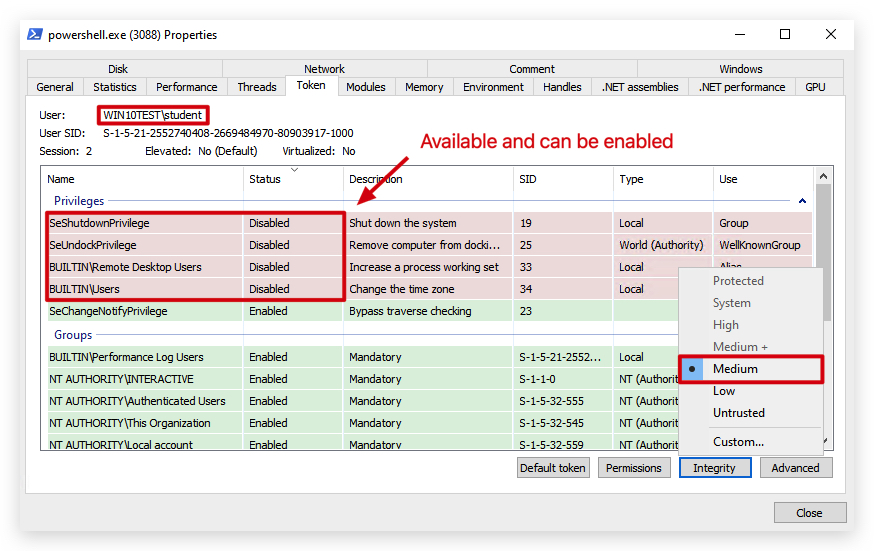The width and height of the screenshot is (874, 551).
Task: Click the WellKnownGroup use cell
Action: (x=760, y=245)
